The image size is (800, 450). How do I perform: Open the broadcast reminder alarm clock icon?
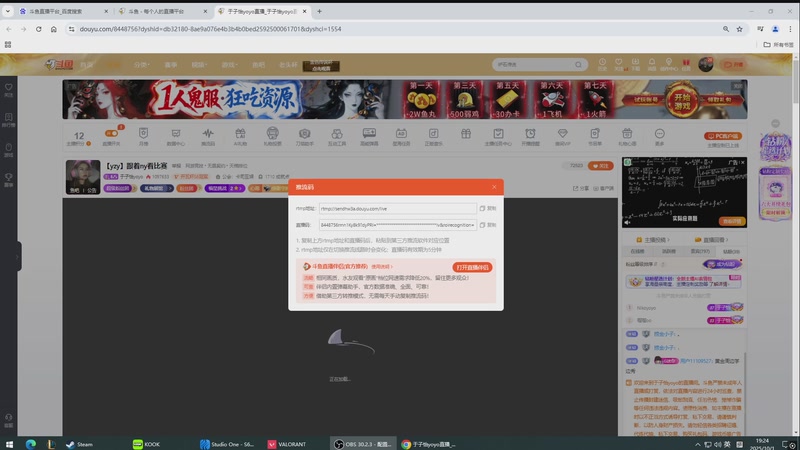[x=530, y=134]
